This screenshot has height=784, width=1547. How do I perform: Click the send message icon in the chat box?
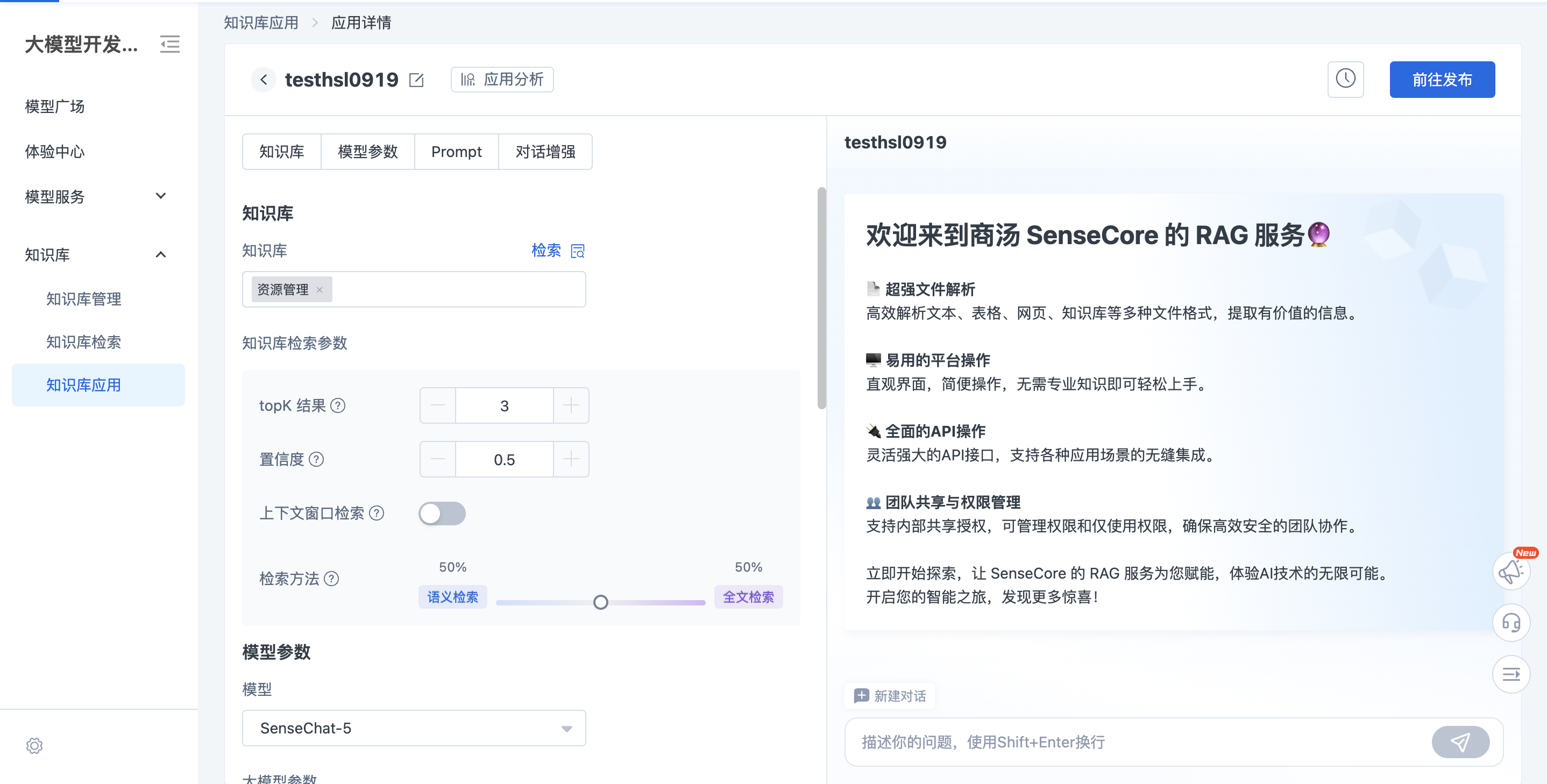(x=1461, y=742)
